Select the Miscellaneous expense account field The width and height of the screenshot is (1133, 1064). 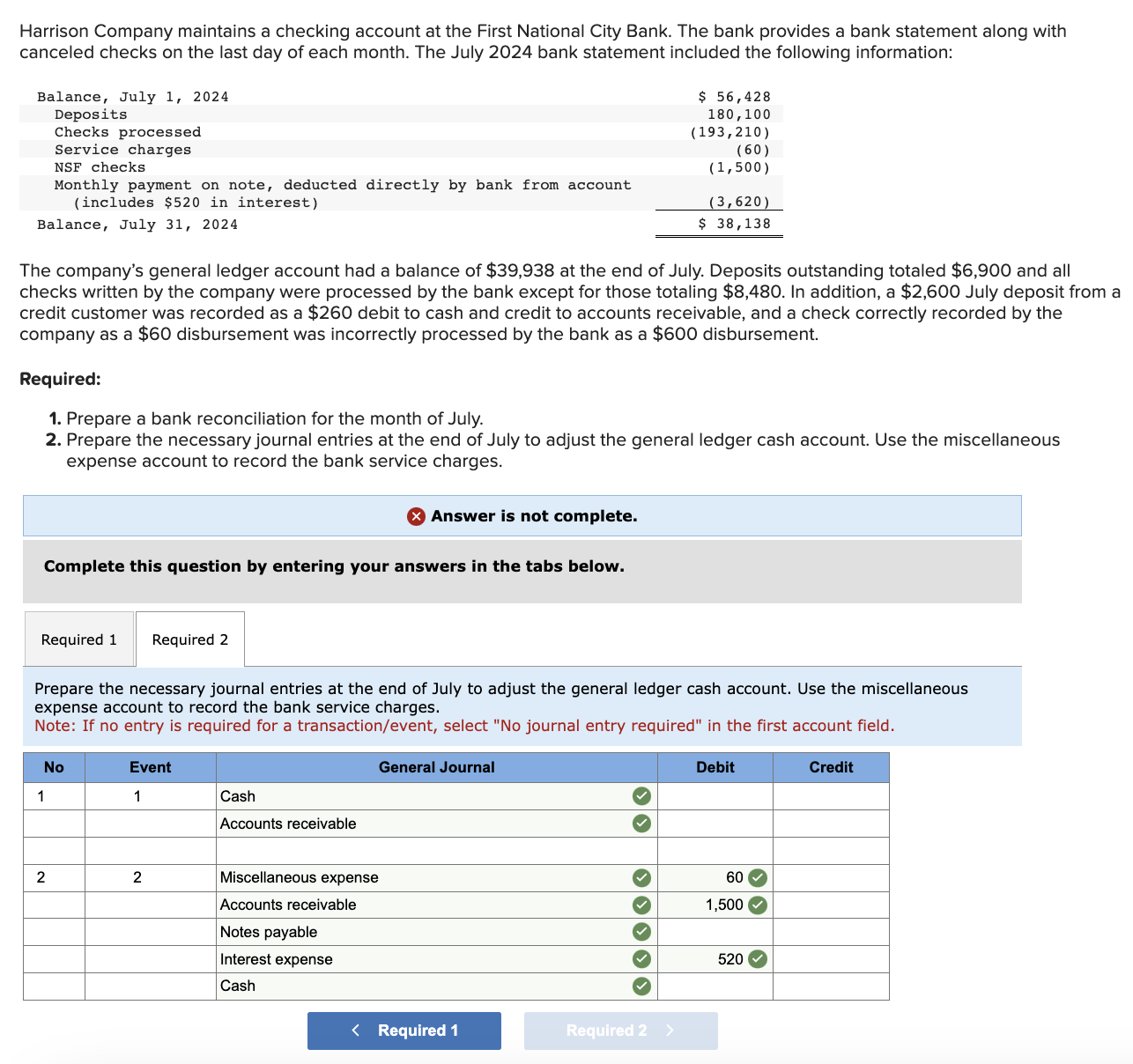[x=436, y=877]
